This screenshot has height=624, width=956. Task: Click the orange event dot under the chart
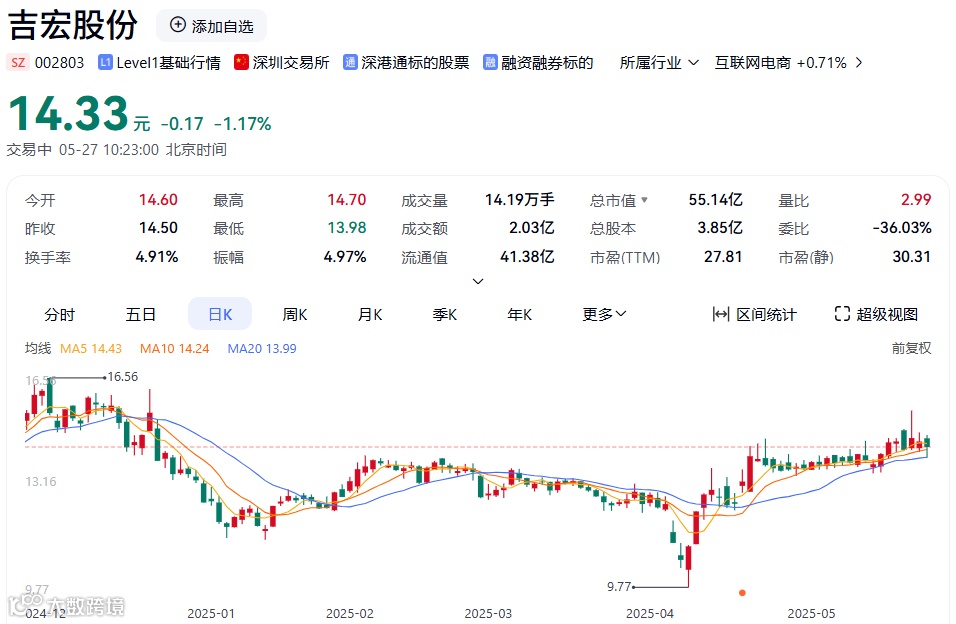(x=742, y=592)
